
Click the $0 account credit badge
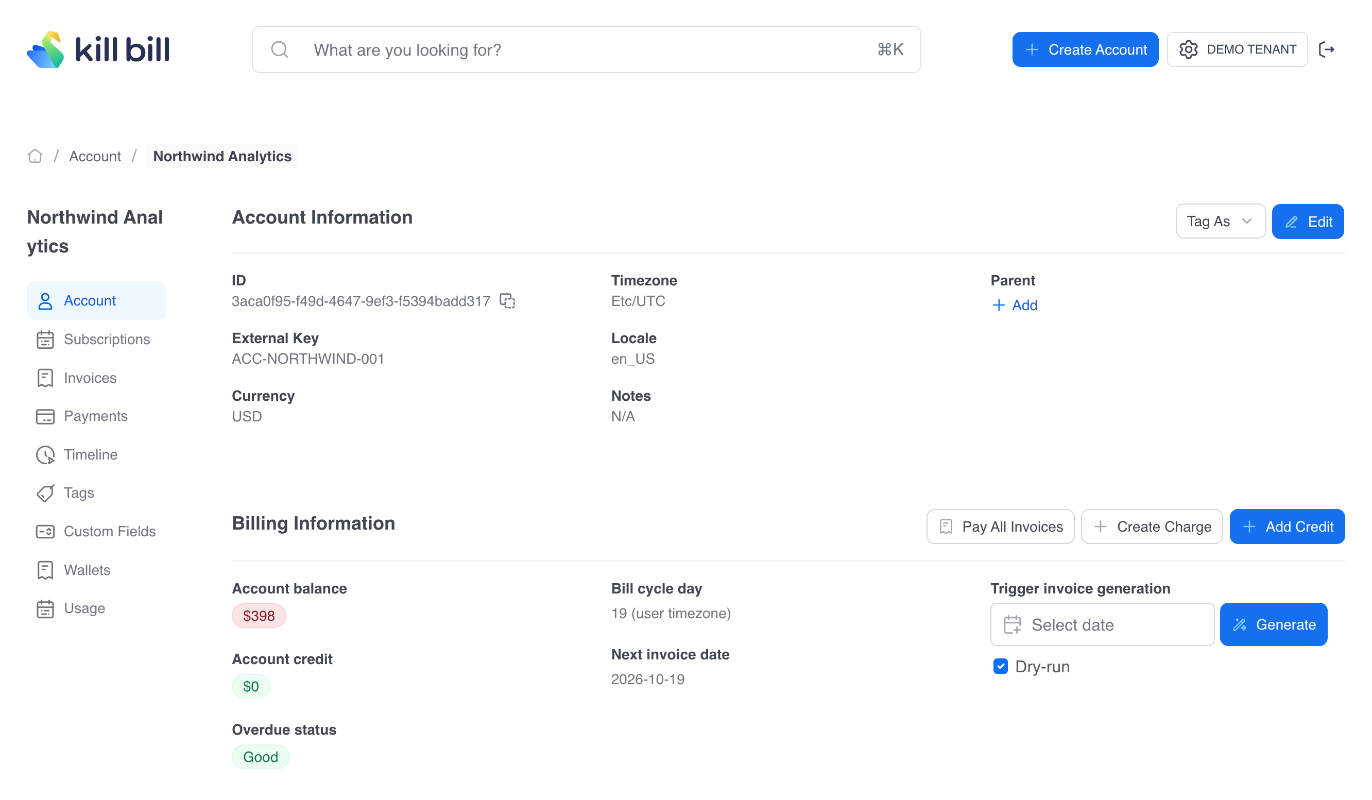(251, 686)
